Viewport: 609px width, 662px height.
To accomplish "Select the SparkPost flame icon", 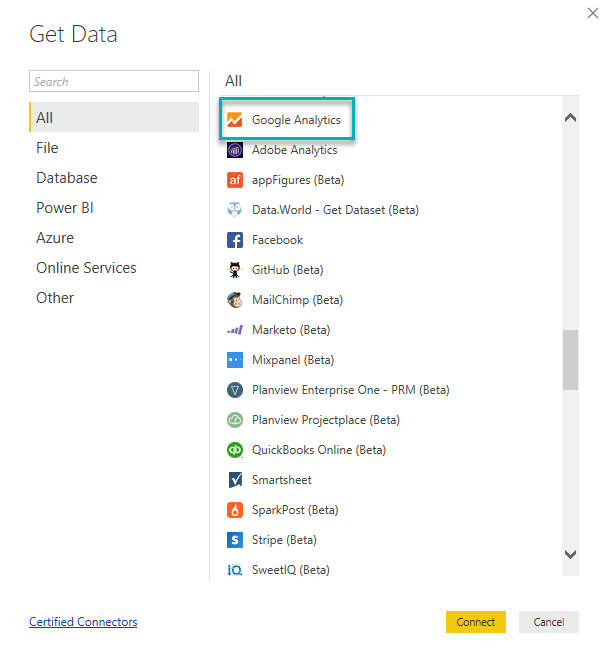I will (235, 510).
